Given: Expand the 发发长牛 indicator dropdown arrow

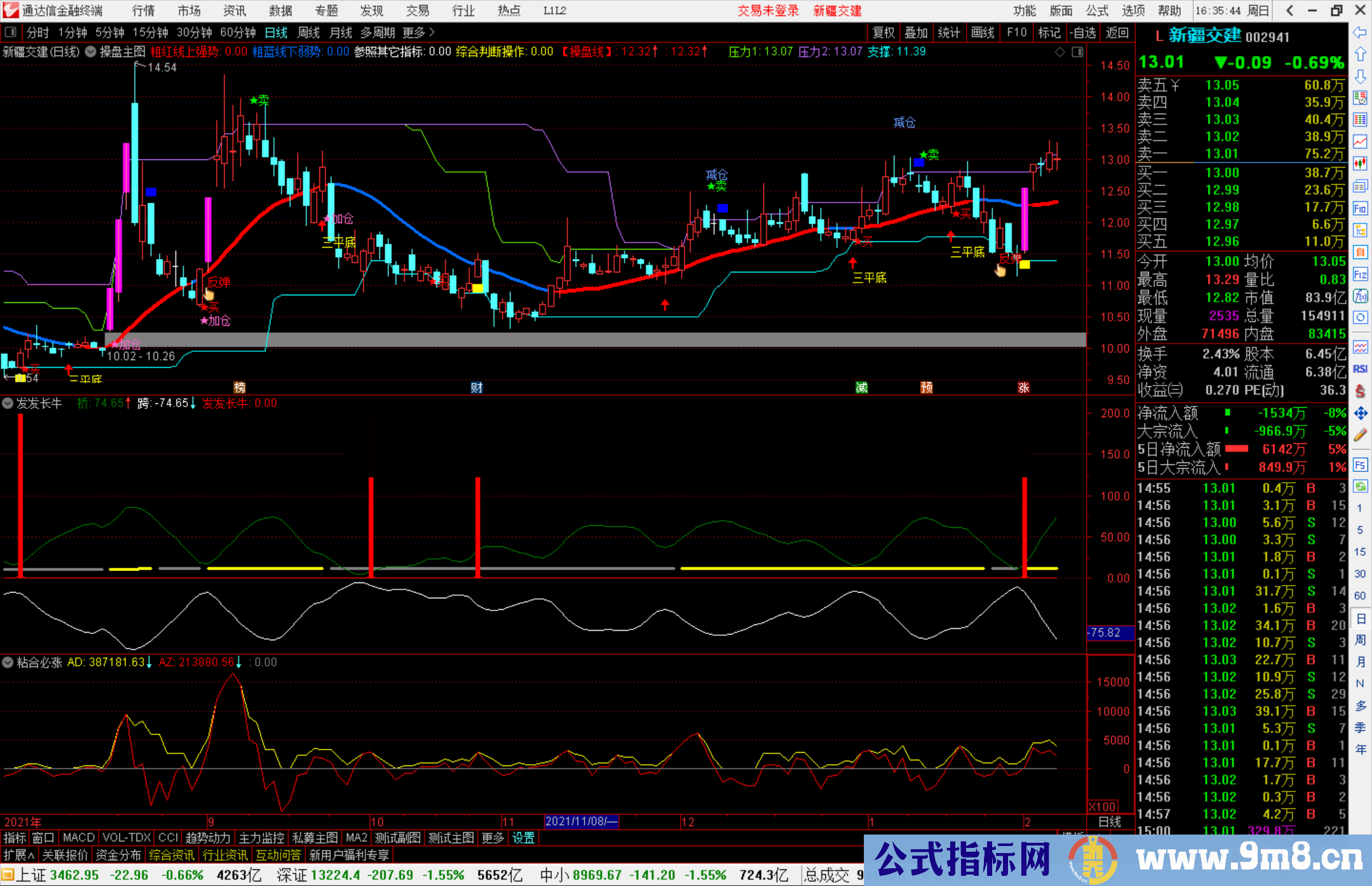Looking at the screenshot, I should tap(8, 403).
